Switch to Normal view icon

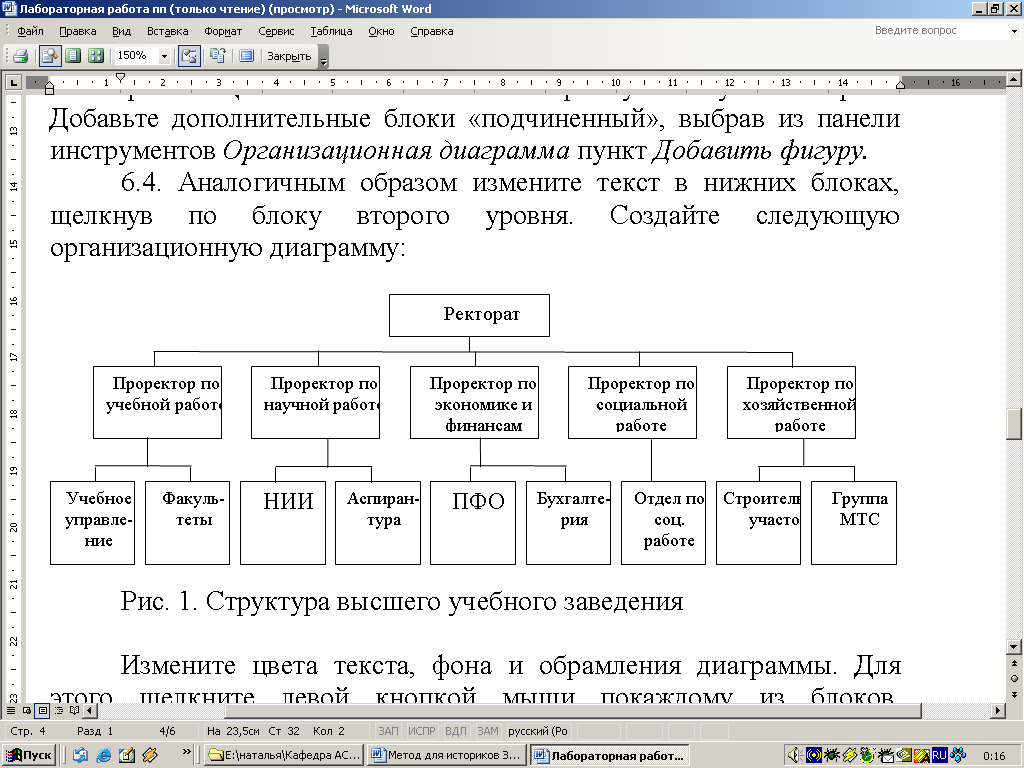(x=11, y=710)
